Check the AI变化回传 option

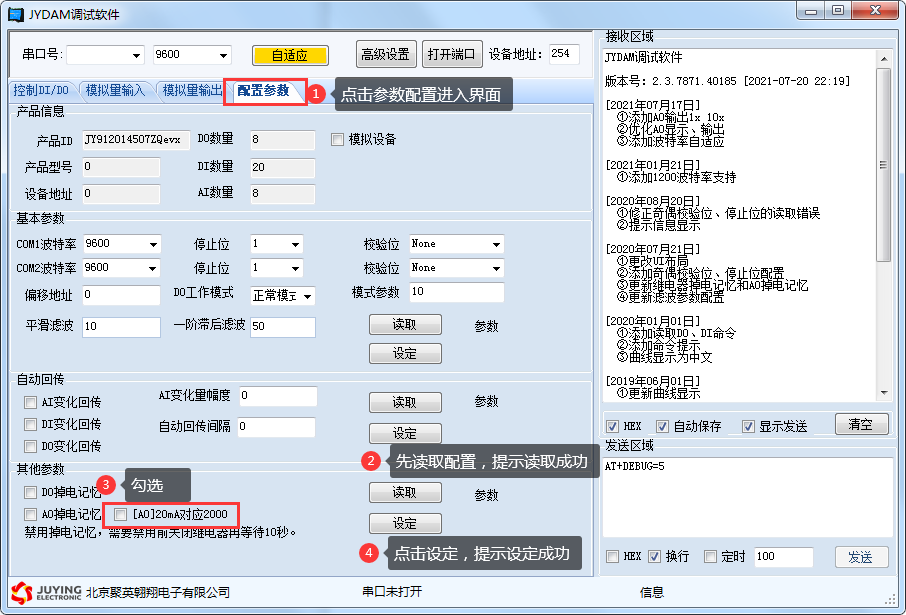pyautogui.click(x=31, y=402)
